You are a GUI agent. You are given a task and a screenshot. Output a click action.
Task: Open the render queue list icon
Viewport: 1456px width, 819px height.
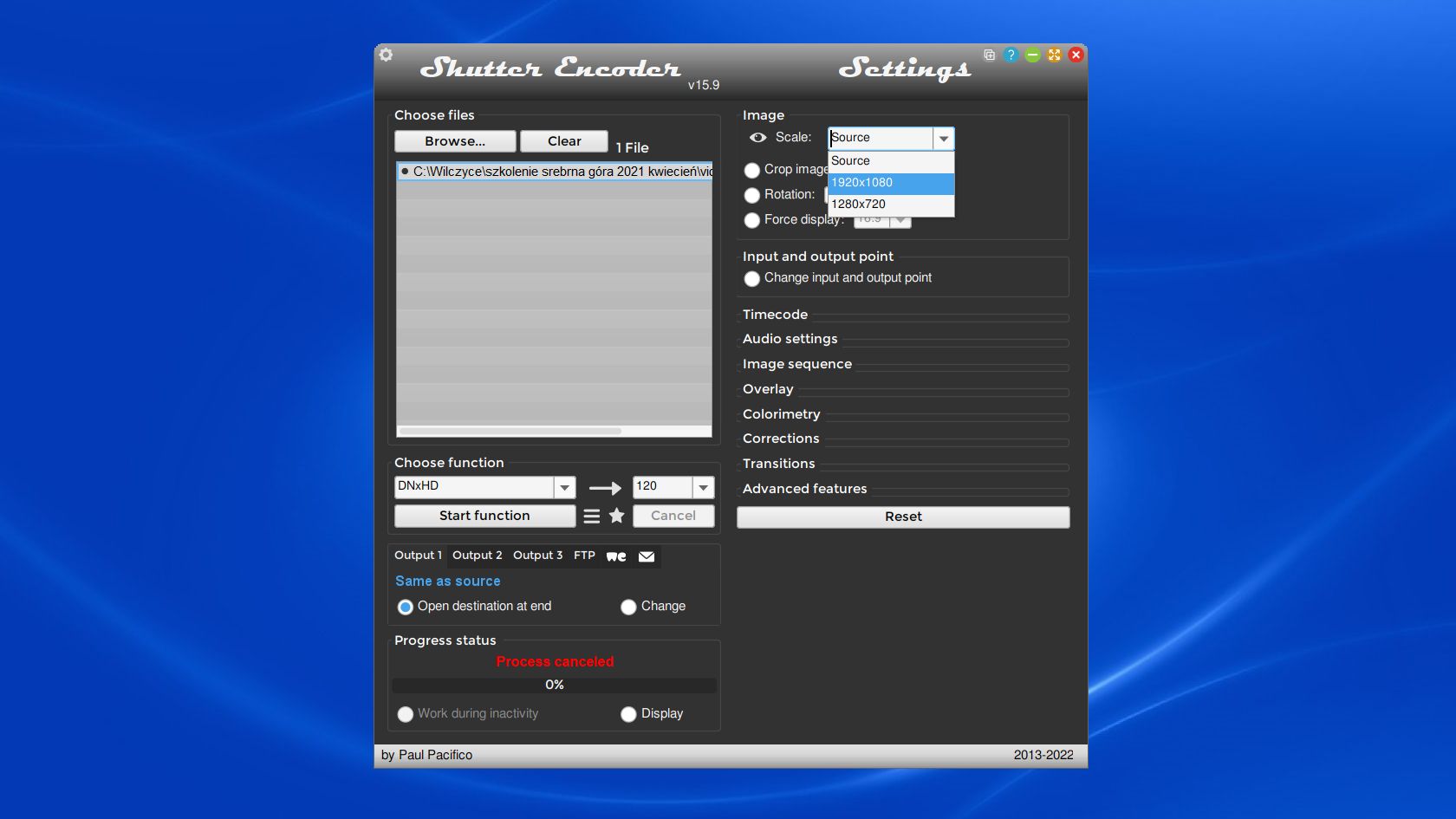coord(592,516)
